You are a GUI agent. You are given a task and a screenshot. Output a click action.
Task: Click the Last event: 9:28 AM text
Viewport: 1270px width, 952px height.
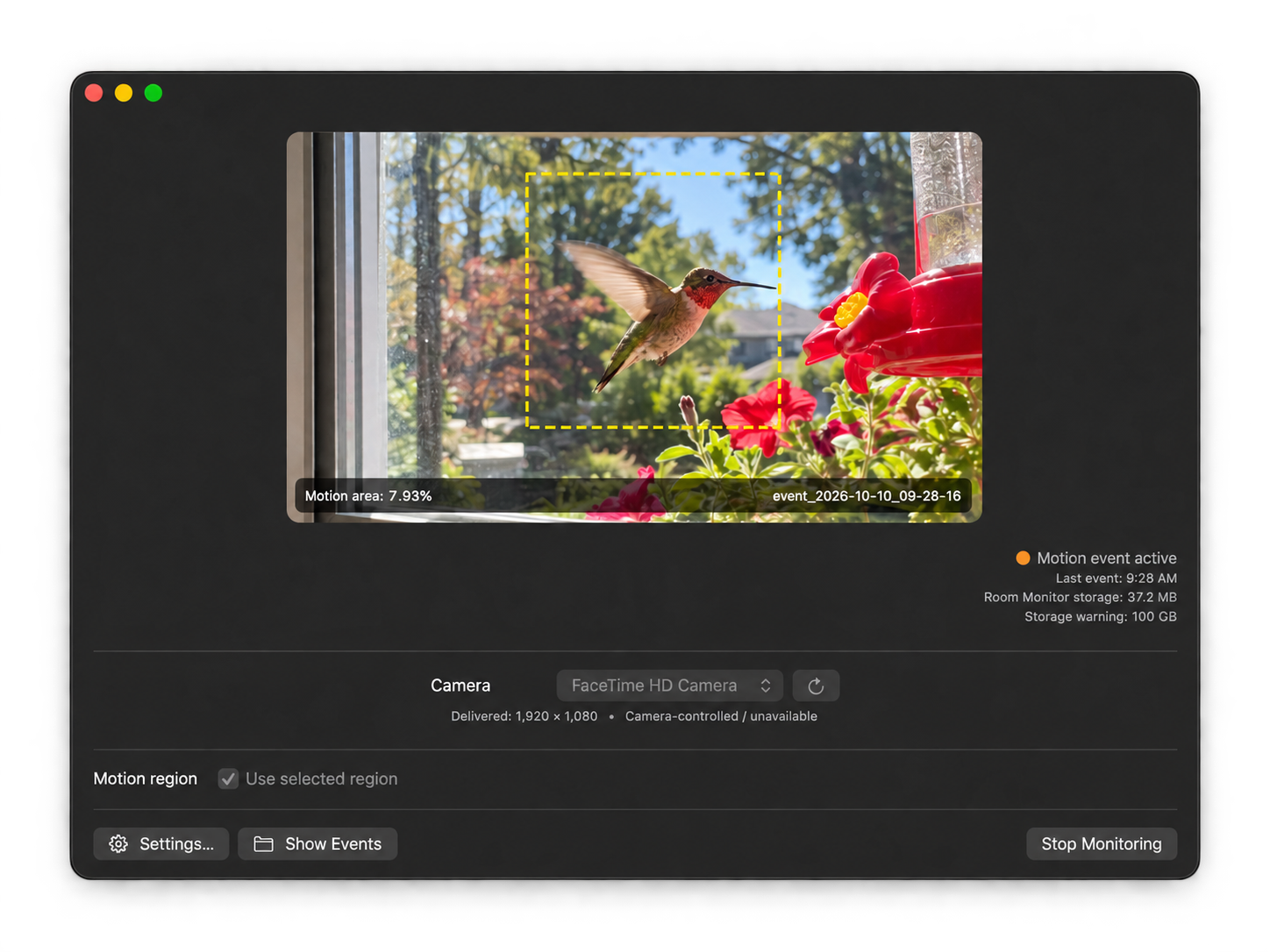1117,579
